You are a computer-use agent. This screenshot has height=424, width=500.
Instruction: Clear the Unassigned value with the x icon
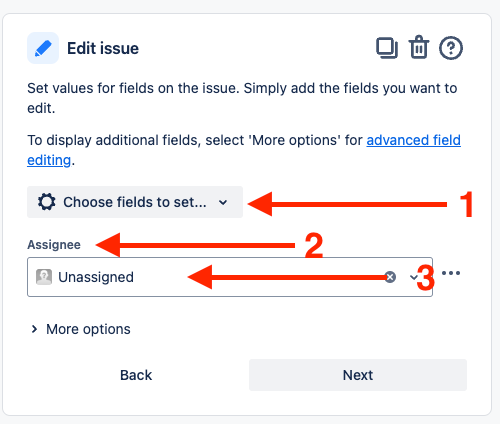point(390,277)
